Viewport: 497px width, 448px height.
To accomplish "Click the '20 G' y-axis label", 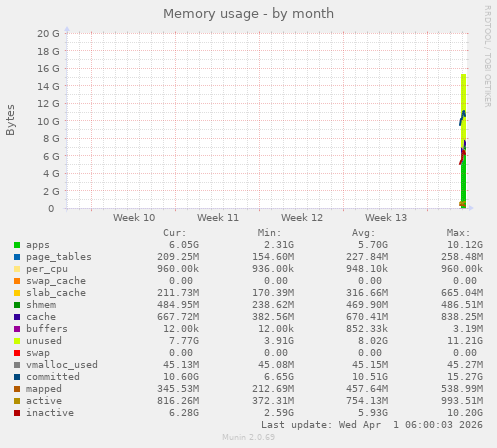I will (x=48, y=34).
